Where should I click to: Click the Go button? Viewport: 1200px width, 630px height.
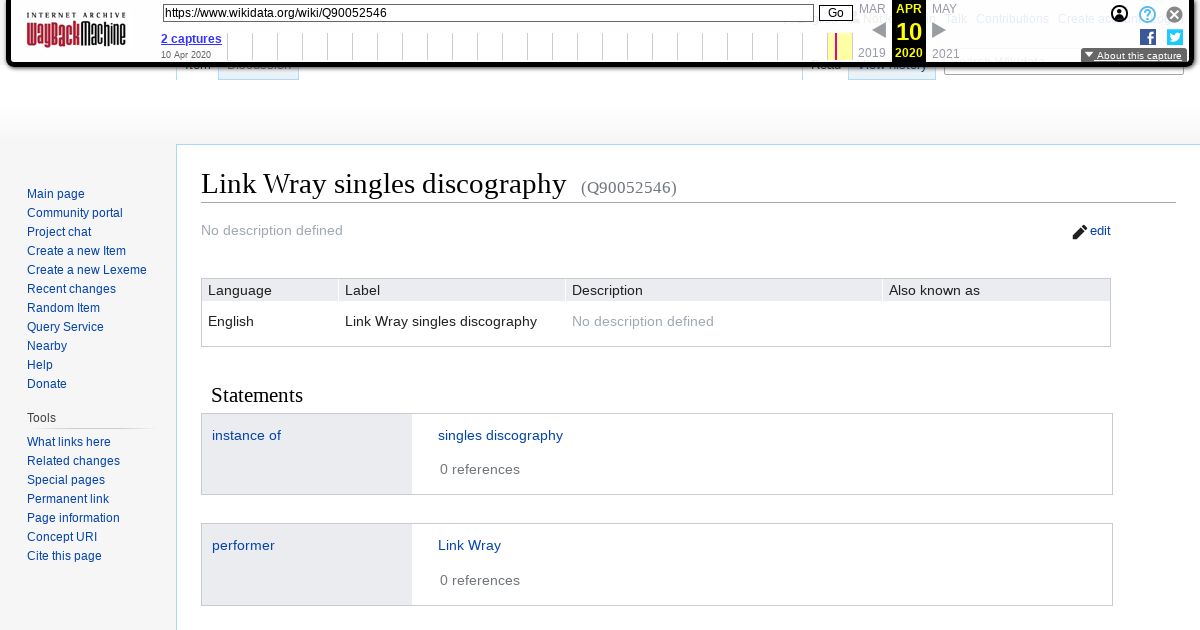[836, 13]
